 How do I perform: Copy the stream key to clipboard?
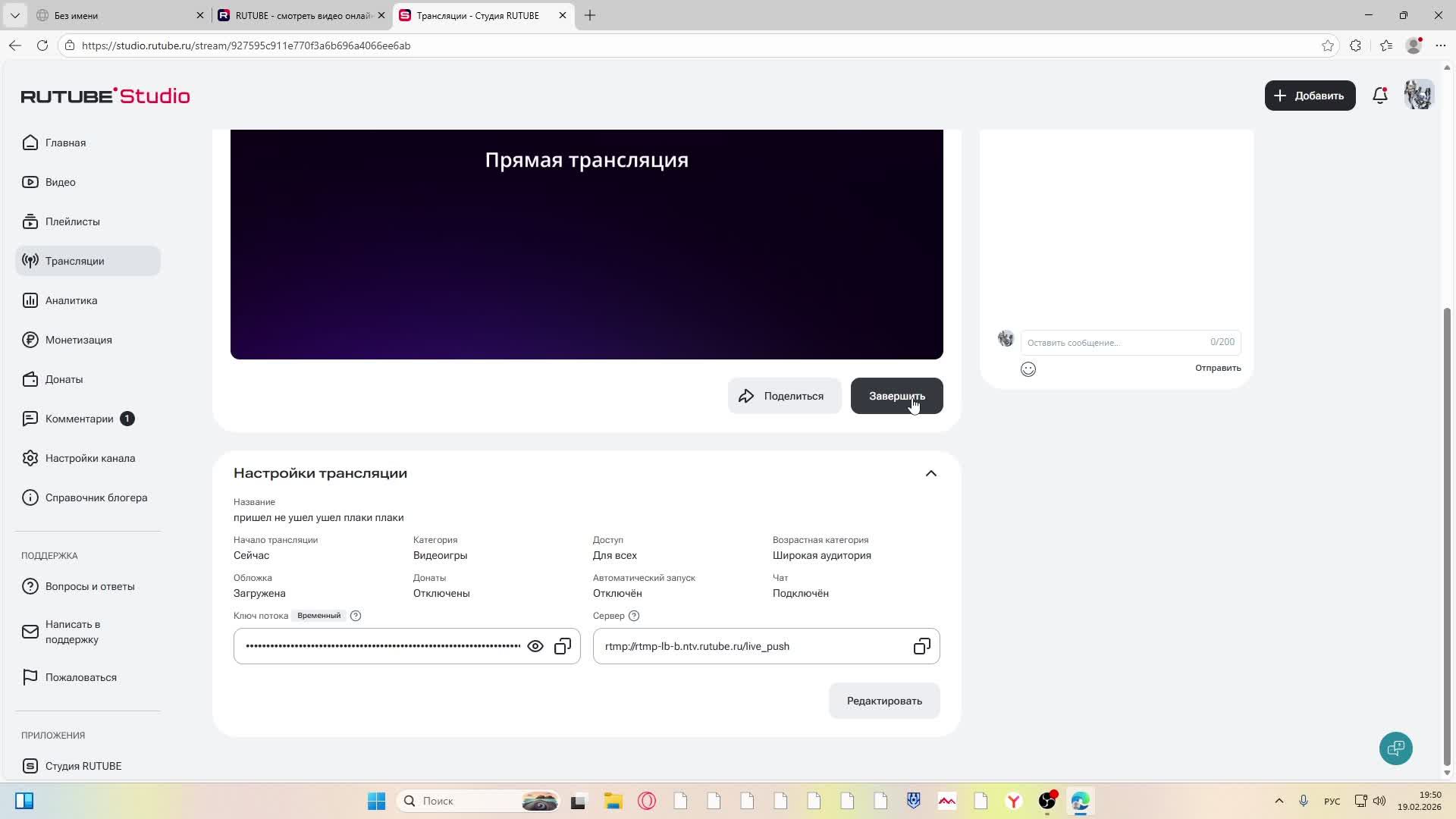pos(563,646)
